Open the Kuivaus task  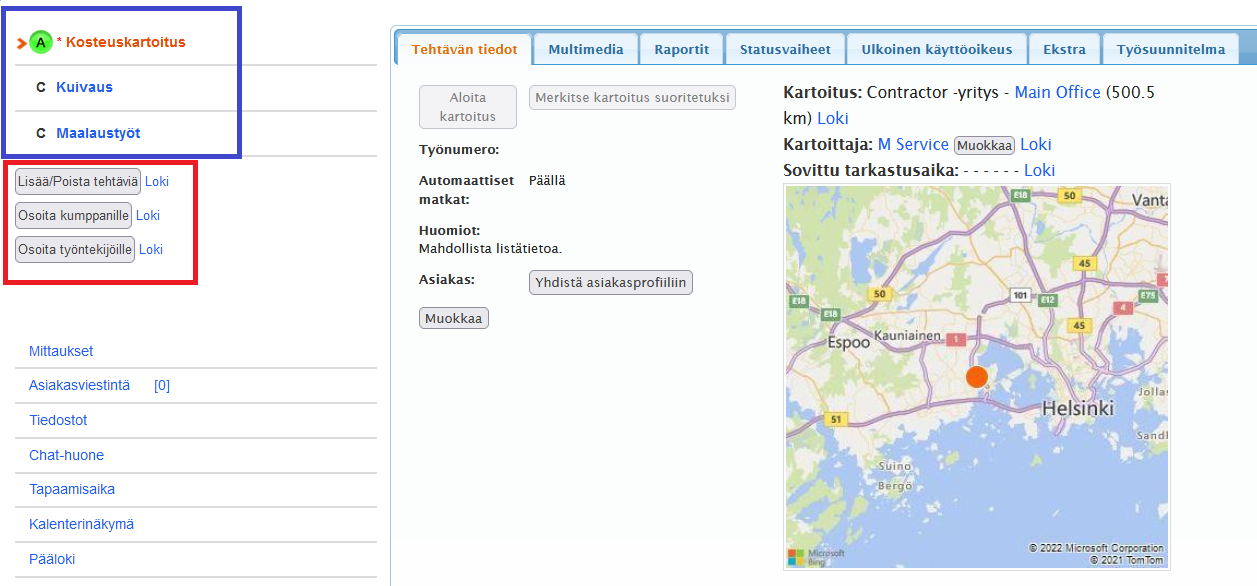tap(84, 87)
